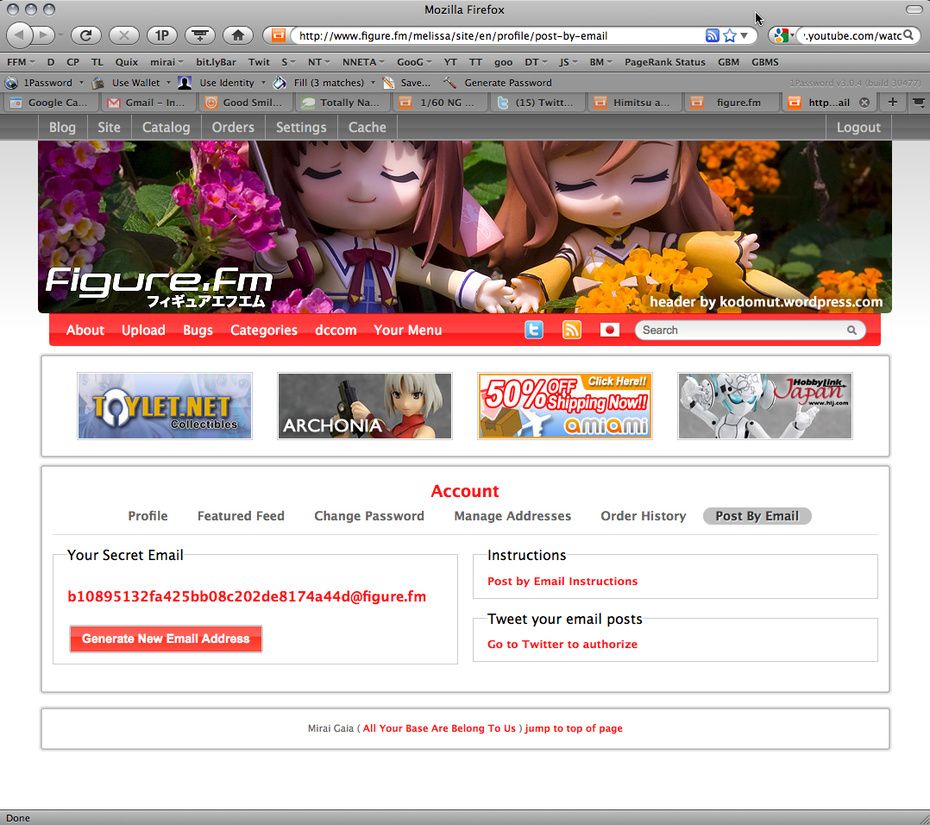
Task: Switch to the Totally Na... tab
Action: (343, 103)
